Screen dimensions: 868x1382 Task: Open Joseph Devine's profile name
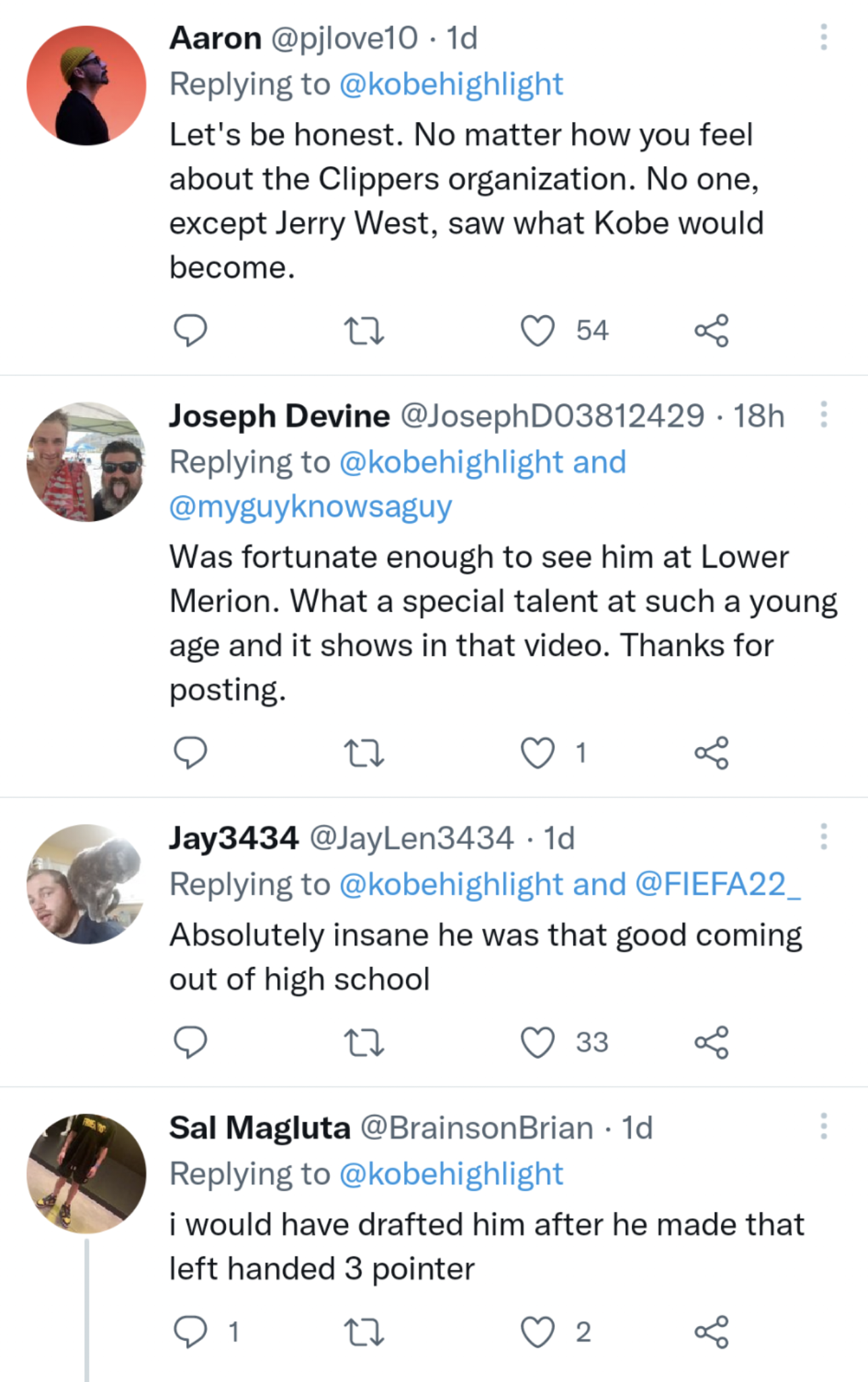pos(279,416)
